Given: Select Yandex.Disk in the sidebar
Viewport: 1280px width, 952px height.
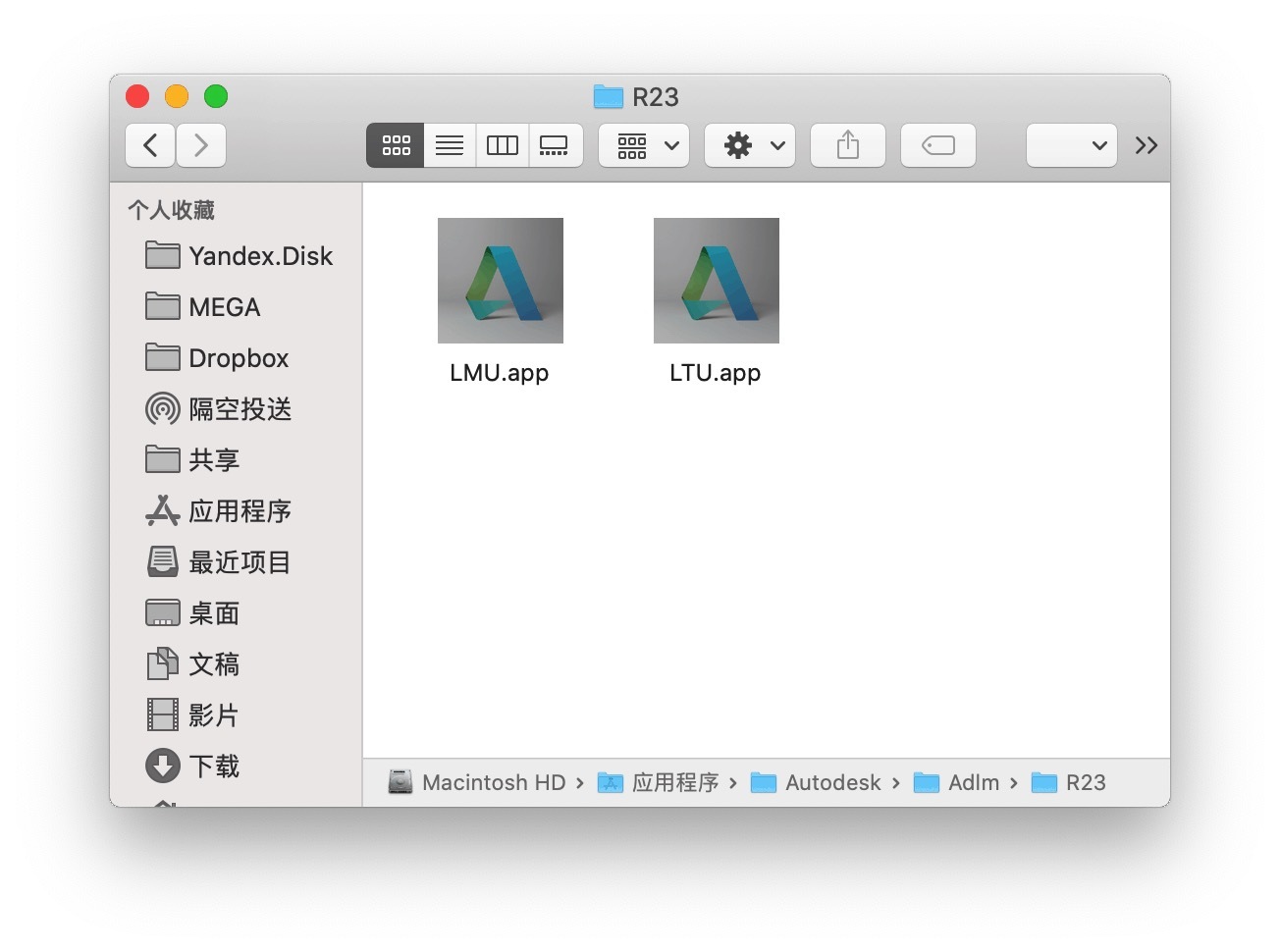Looking at the screenshot, I should coord(260,256).
